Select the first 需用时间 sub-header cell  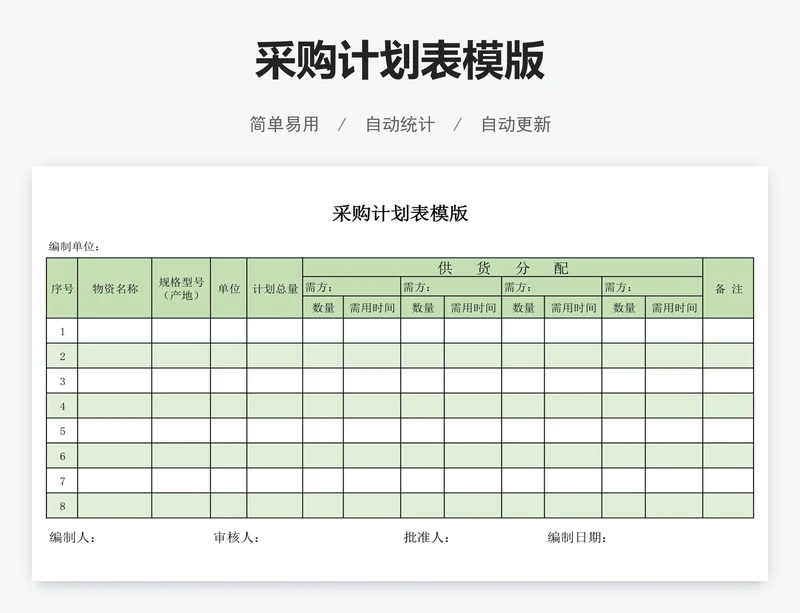coord(372,307)
